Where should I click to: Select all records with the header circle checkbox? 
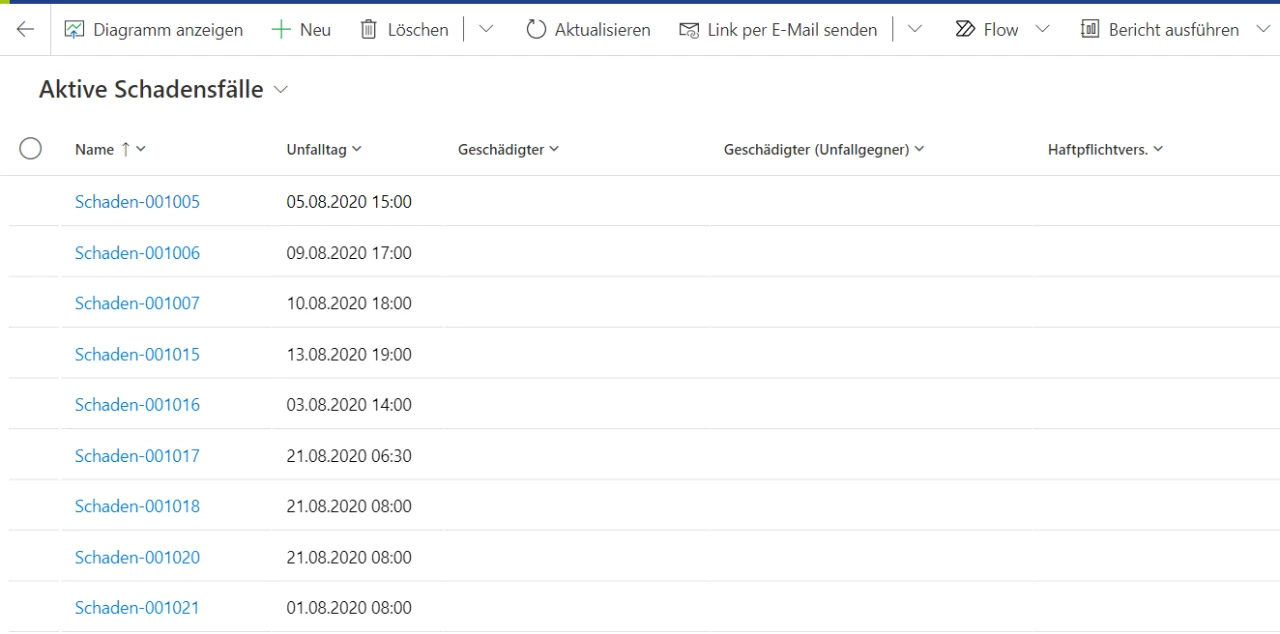(30, 148)
